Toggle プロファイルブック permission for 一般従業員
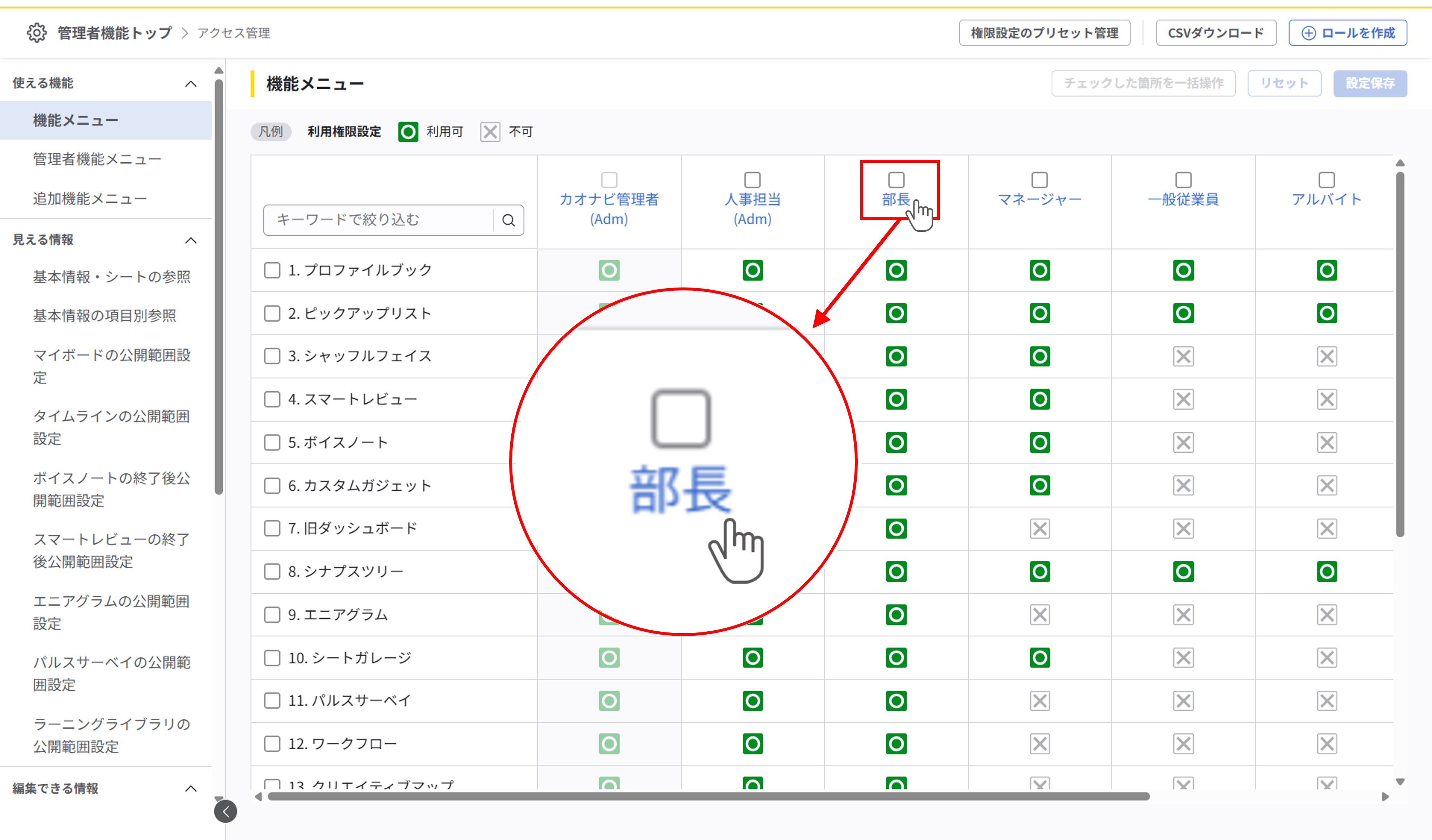The width and height of the screenshot is (1432, 840). pyautogui.click(x=1184, y=270)
